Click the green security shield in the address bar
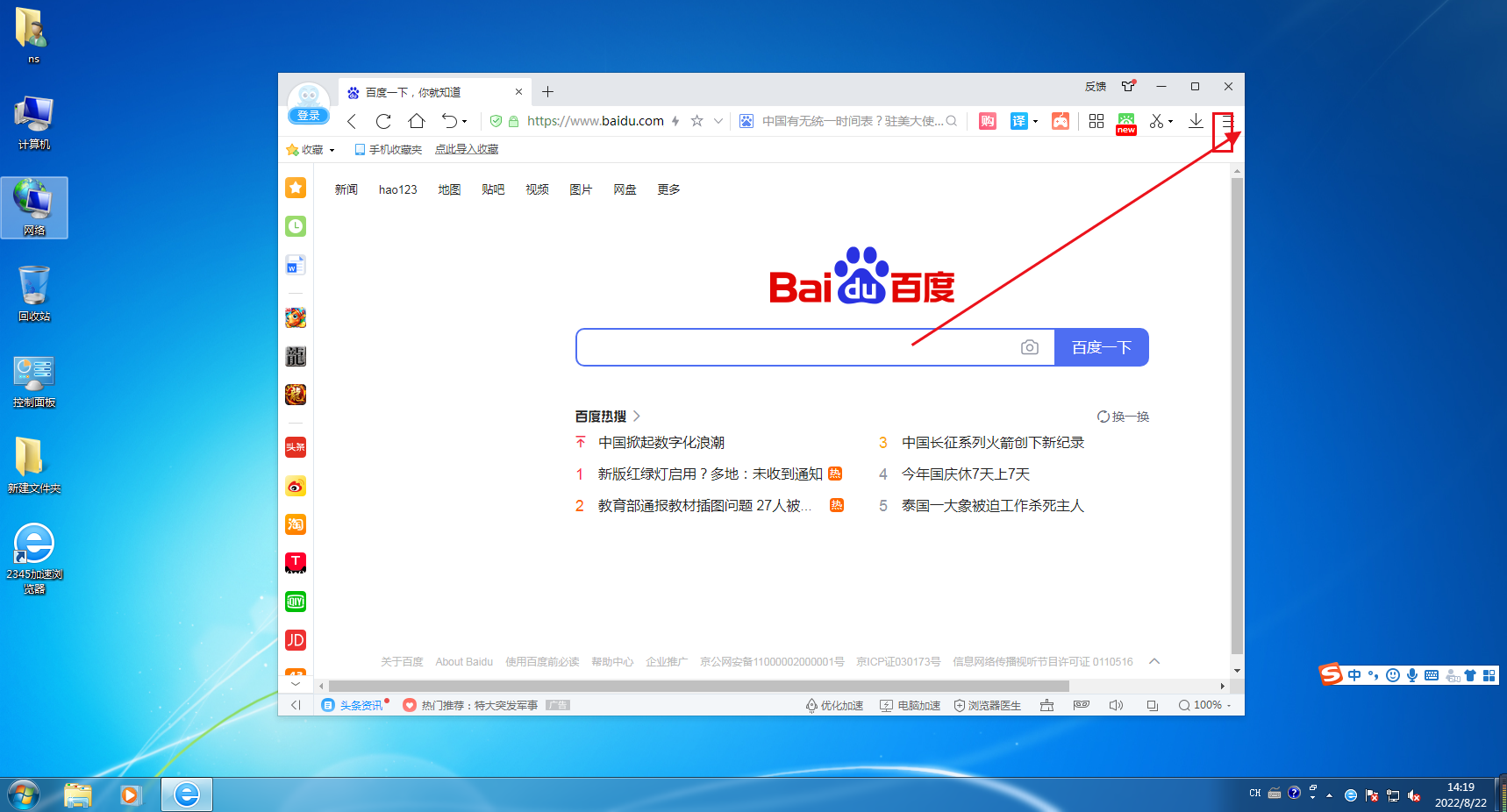The width and height of the screenshot is (1507, 812). (x=496, y=121)
